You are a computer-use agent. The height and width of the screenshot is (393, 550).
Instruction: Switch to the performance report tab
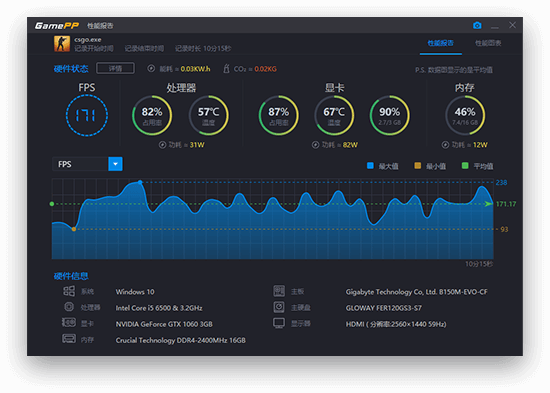tap(441, 43)
